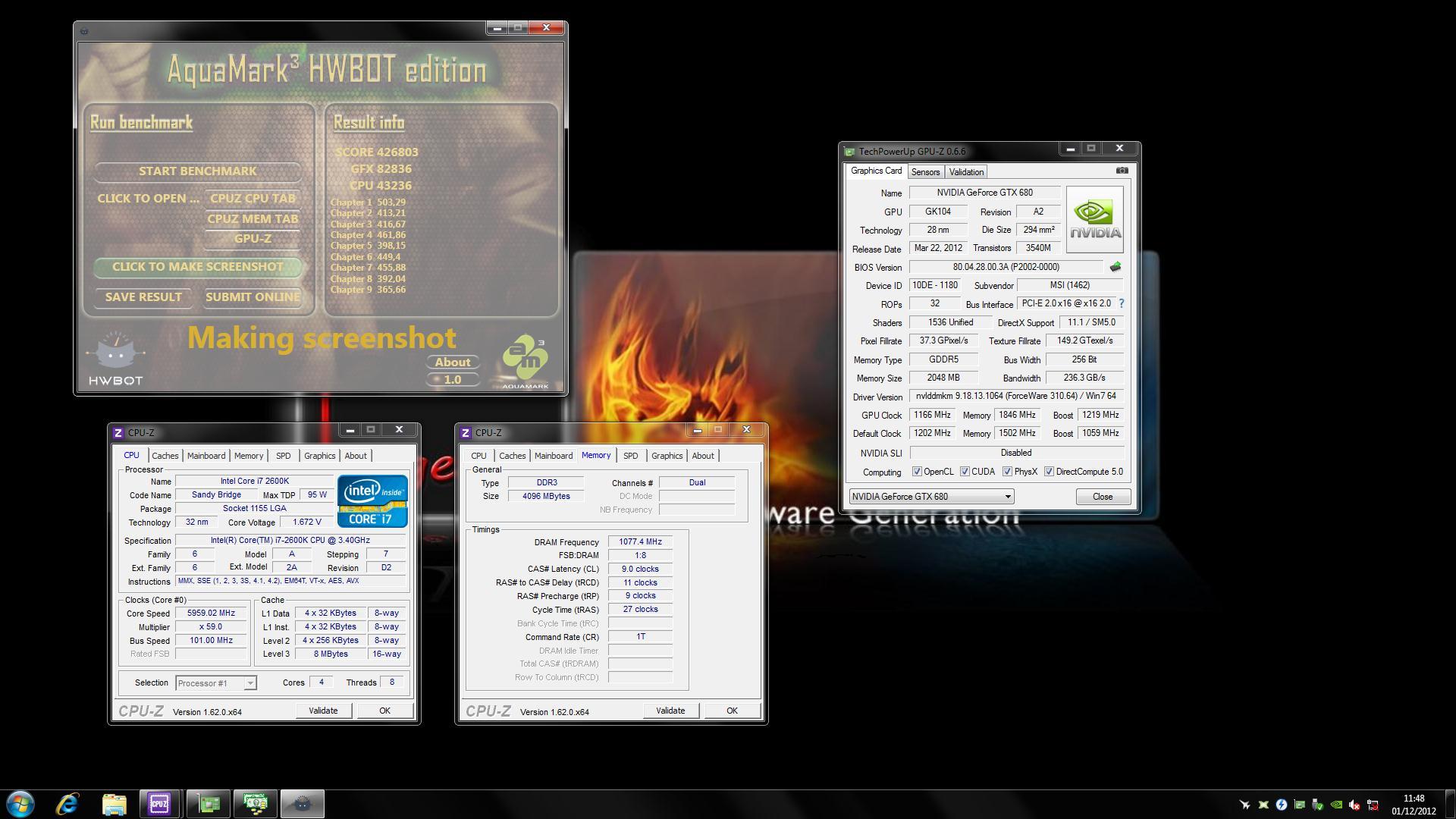Click the disconnected network tray icon

click(1373, 805)
